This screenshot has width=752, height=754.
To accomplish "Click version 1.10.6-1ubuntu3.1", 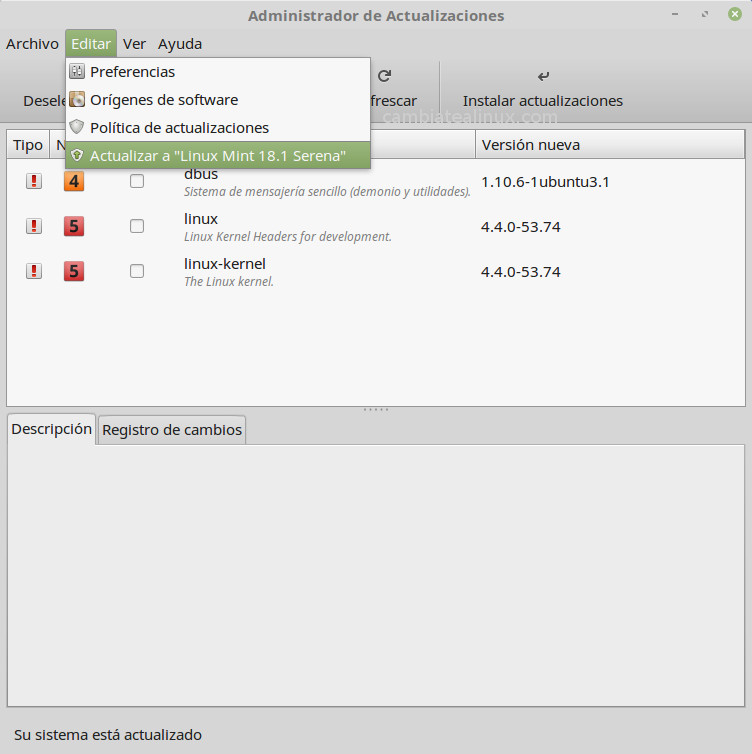I will (x=545, y=182).
